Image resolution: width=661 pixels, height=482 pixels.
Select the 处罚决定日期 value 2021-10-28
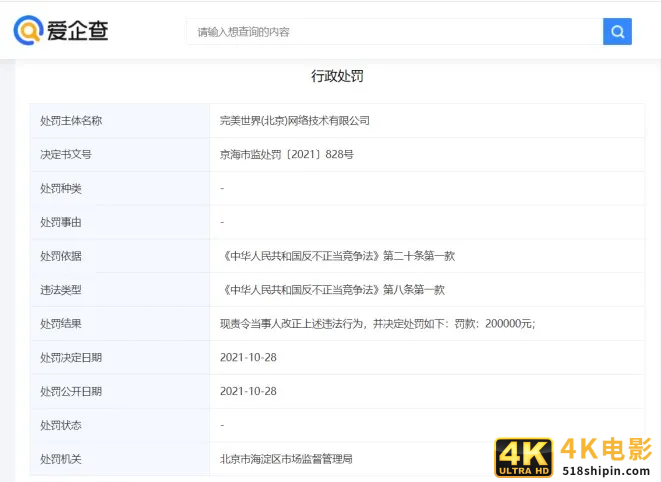tap(248, 358)
